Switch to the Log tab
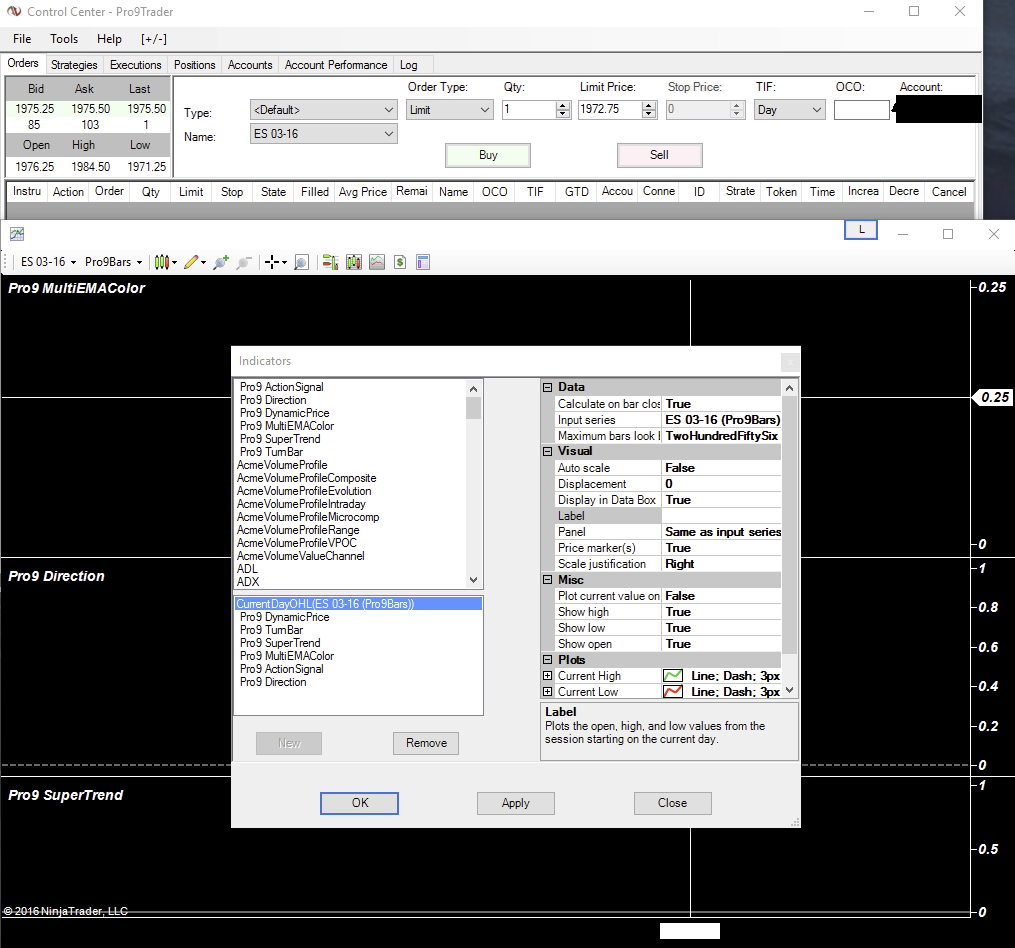 [408, 65]
